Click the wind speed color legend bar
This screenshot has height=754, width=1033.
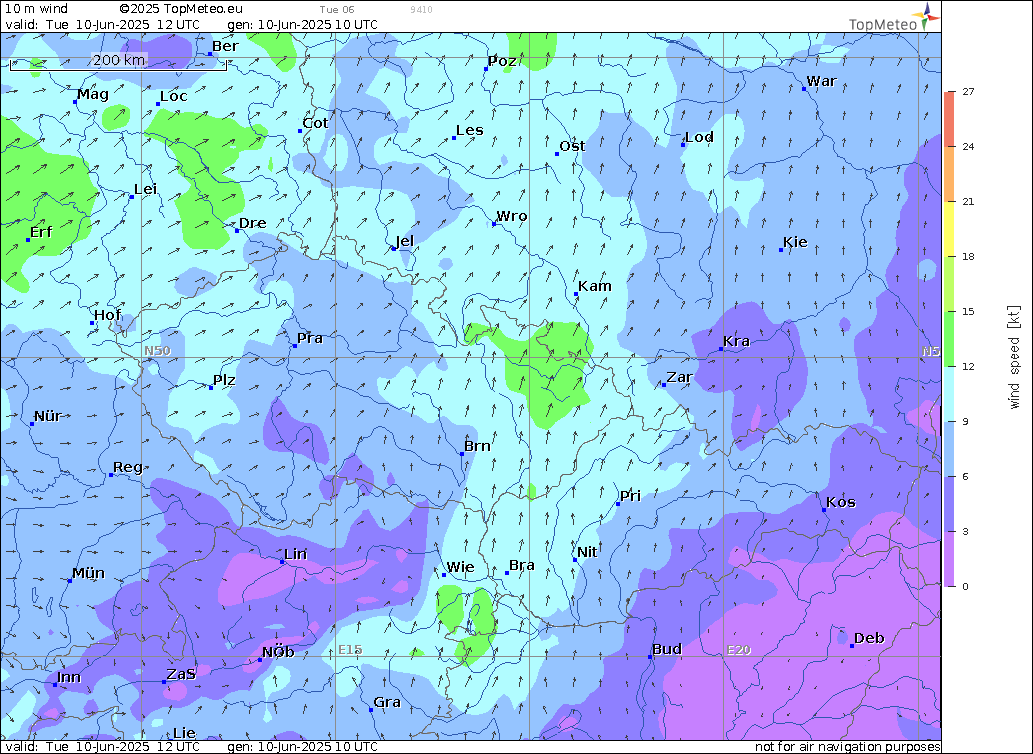949,338
